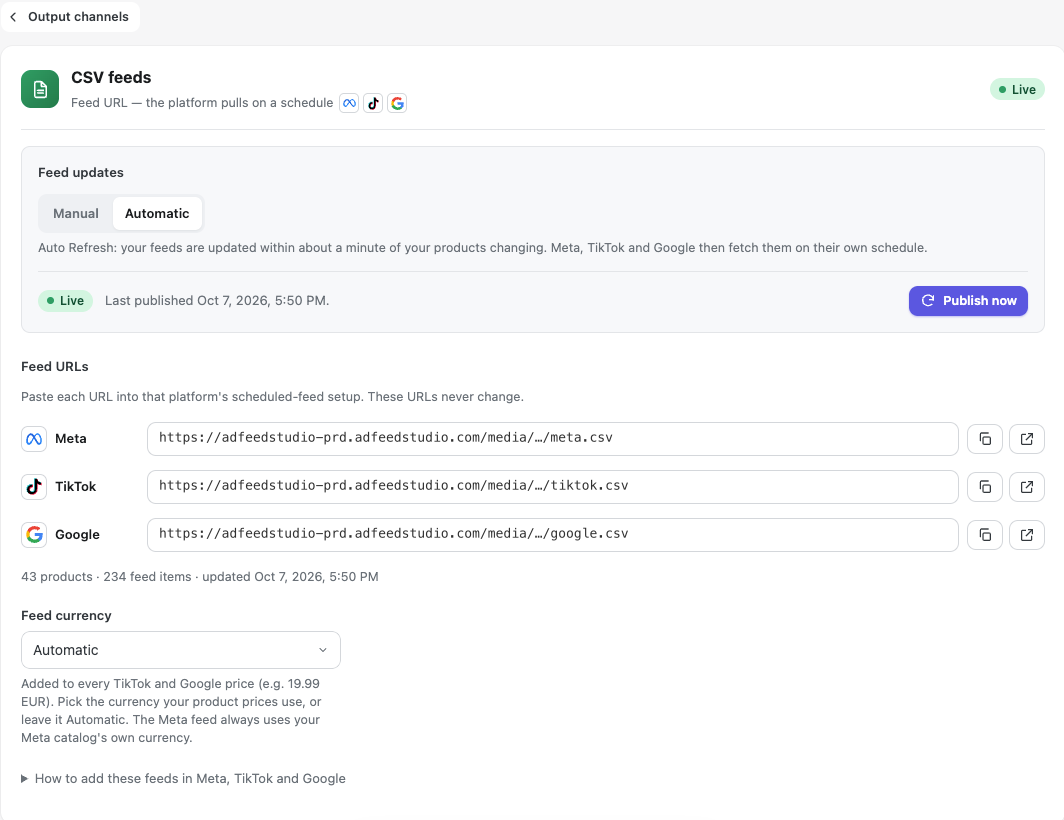Screen dimensions: 1064x820
Task: Click the back chevron in Output channels
Action: 13,17
